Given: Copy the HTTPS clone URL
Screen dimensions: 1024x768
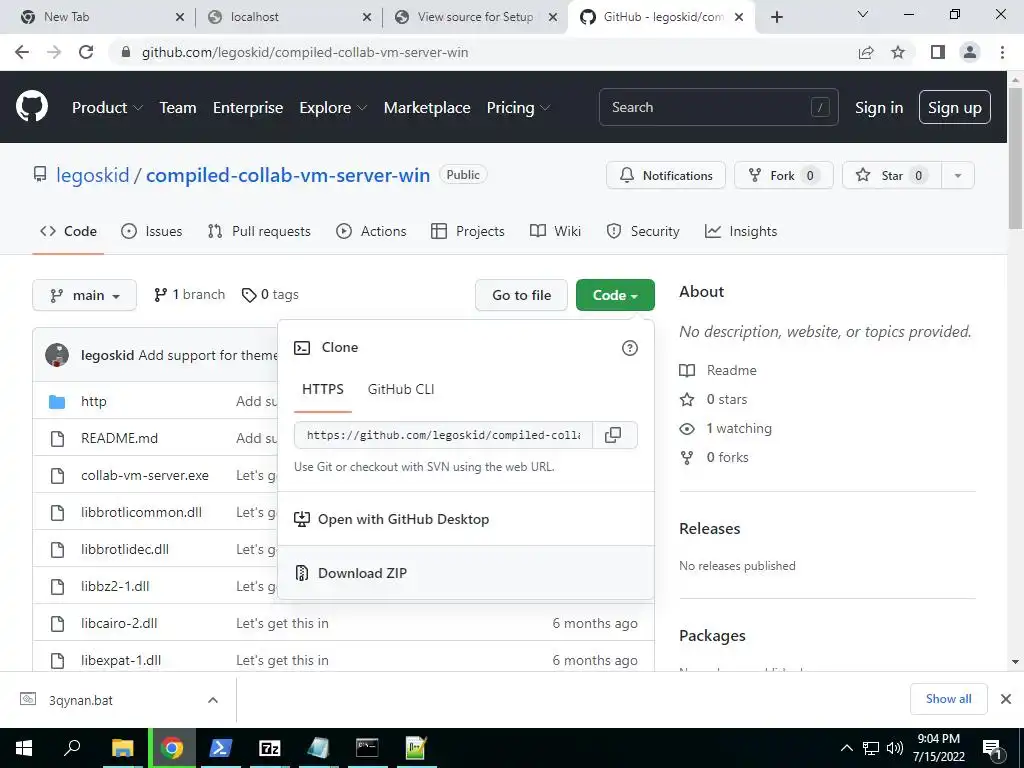Looking at the screenshot, I should click(613, 435).
